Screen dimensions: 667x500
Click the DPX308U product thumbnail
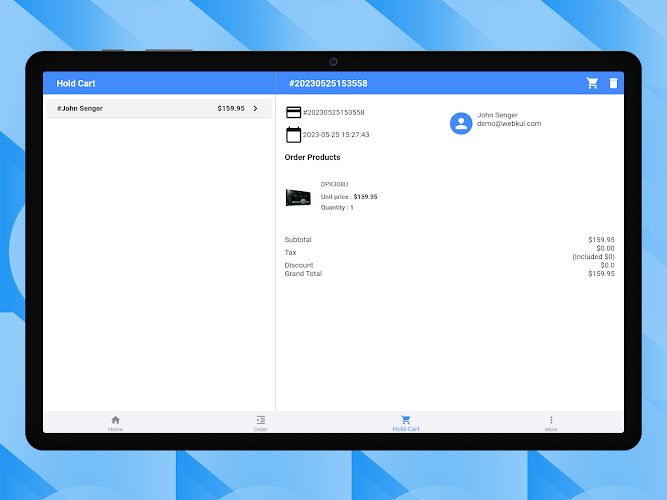298,197
